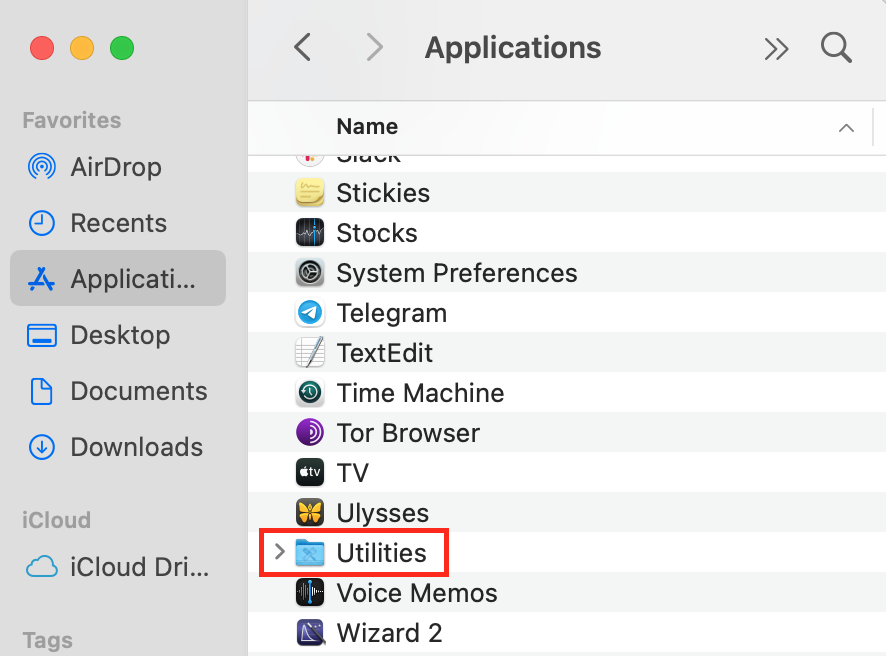Select AirDrop in the Favorites sidebar
The height and width of the screenshot is (656, 886).
[116, 167]
